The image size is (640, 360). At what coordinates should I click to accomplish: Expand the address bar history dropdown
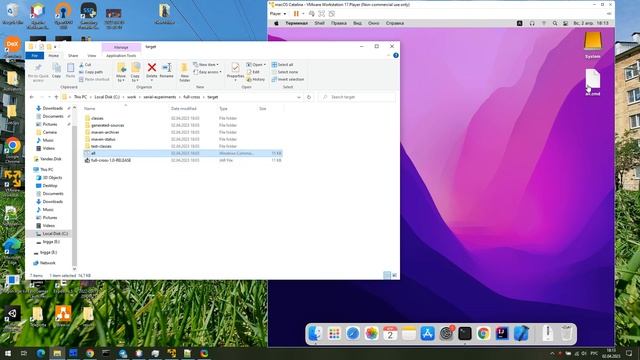point(299,97)
